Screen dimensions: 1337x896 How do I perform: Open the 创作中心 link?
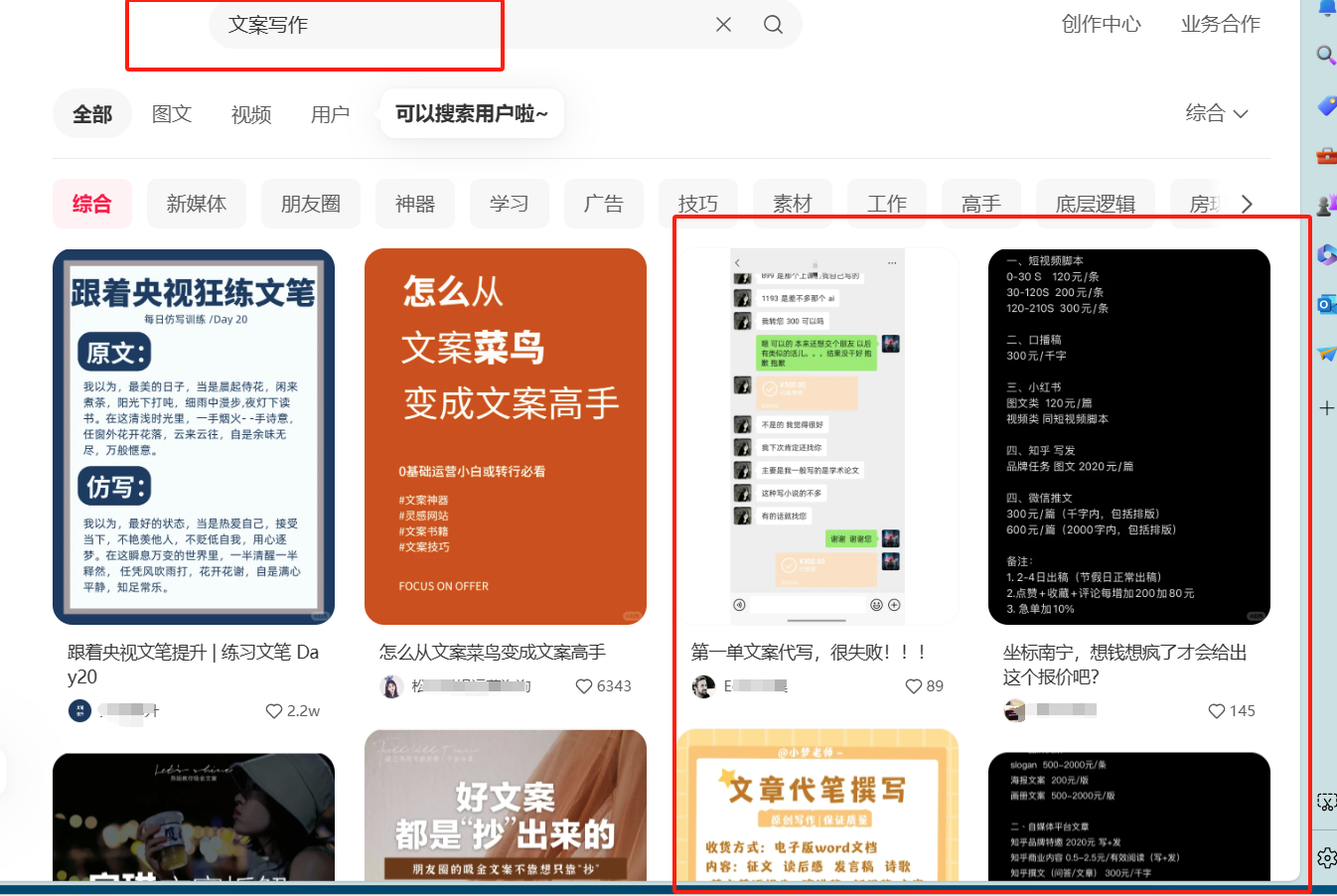pos(1101,24)
